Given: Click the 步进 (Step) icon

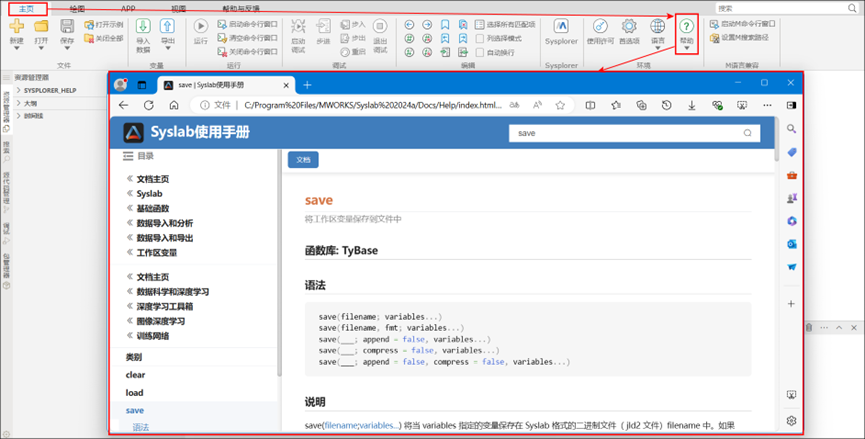Looking at the screenshot, I should [x=323, y=26].
